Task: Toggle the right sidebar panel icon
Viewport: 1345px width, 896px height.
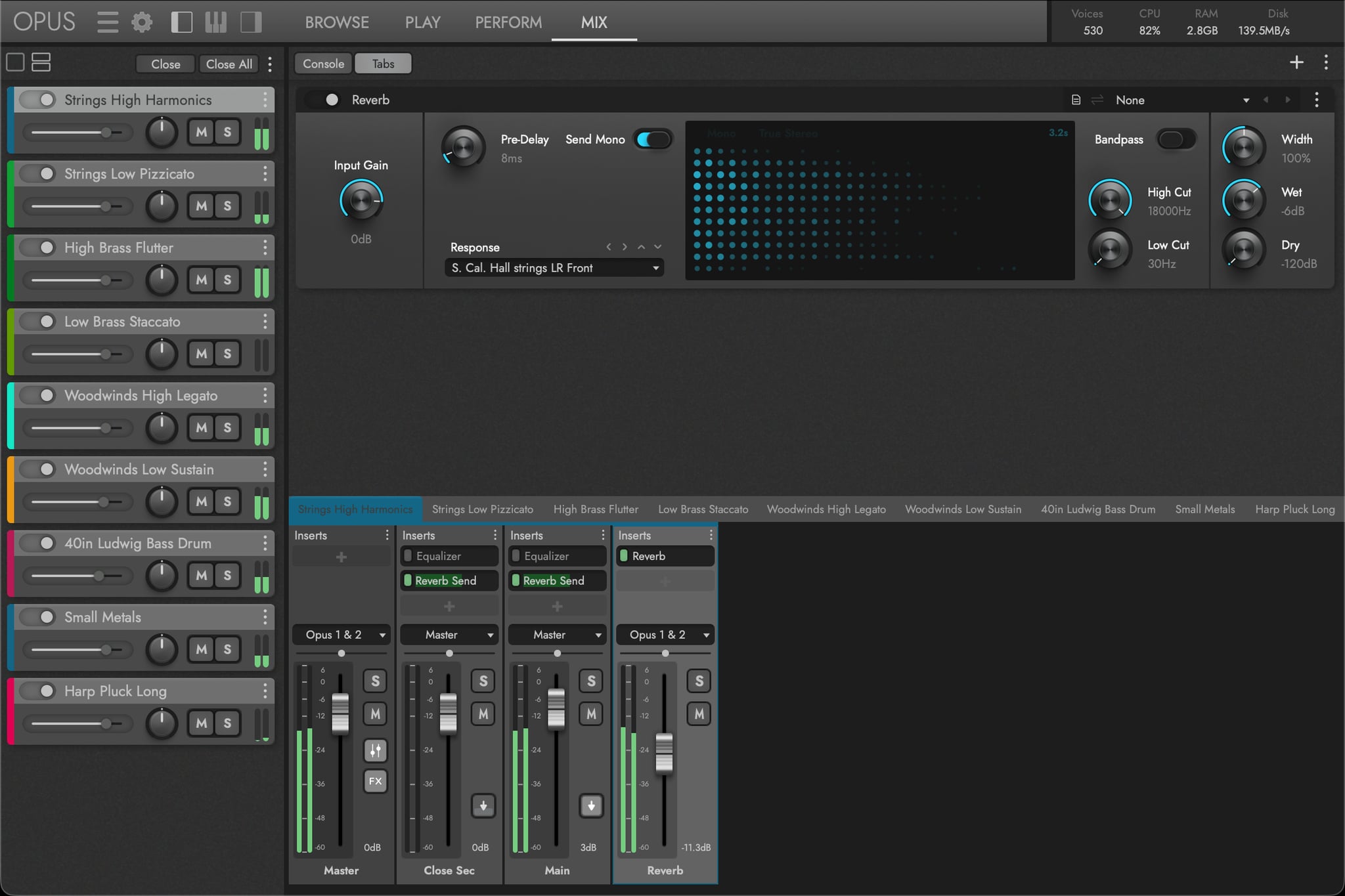Action: tap(251, 22)
